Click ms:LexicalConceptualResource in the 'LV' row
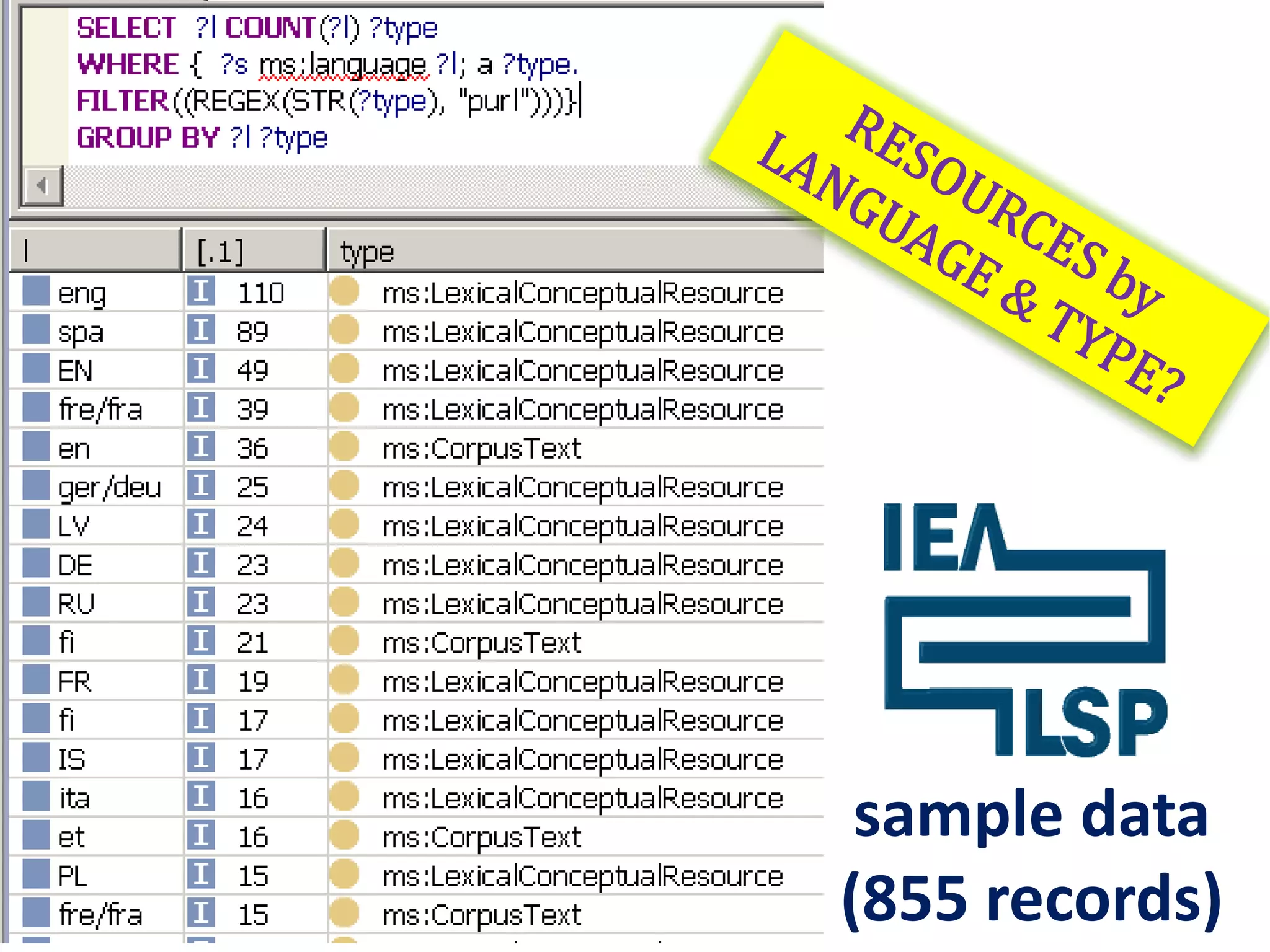This screenshot has height=952, width=1270. pyautogui.click(x=583, y=527)
